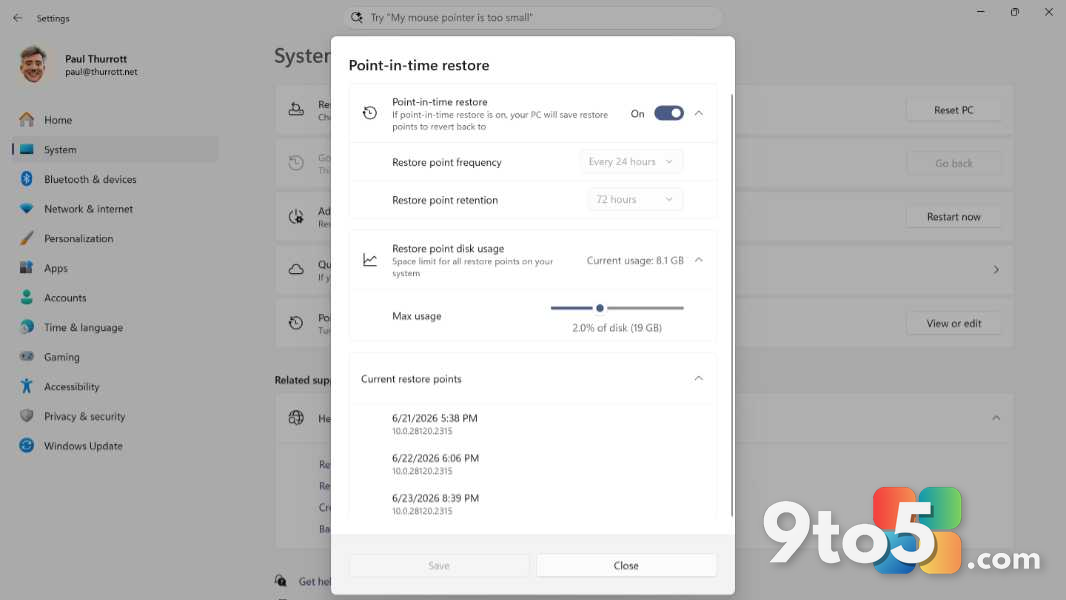Collapse Restore point disk usage chevron
The width and height of the screenshot is (1066, 600).
click(x=699, y=260)
